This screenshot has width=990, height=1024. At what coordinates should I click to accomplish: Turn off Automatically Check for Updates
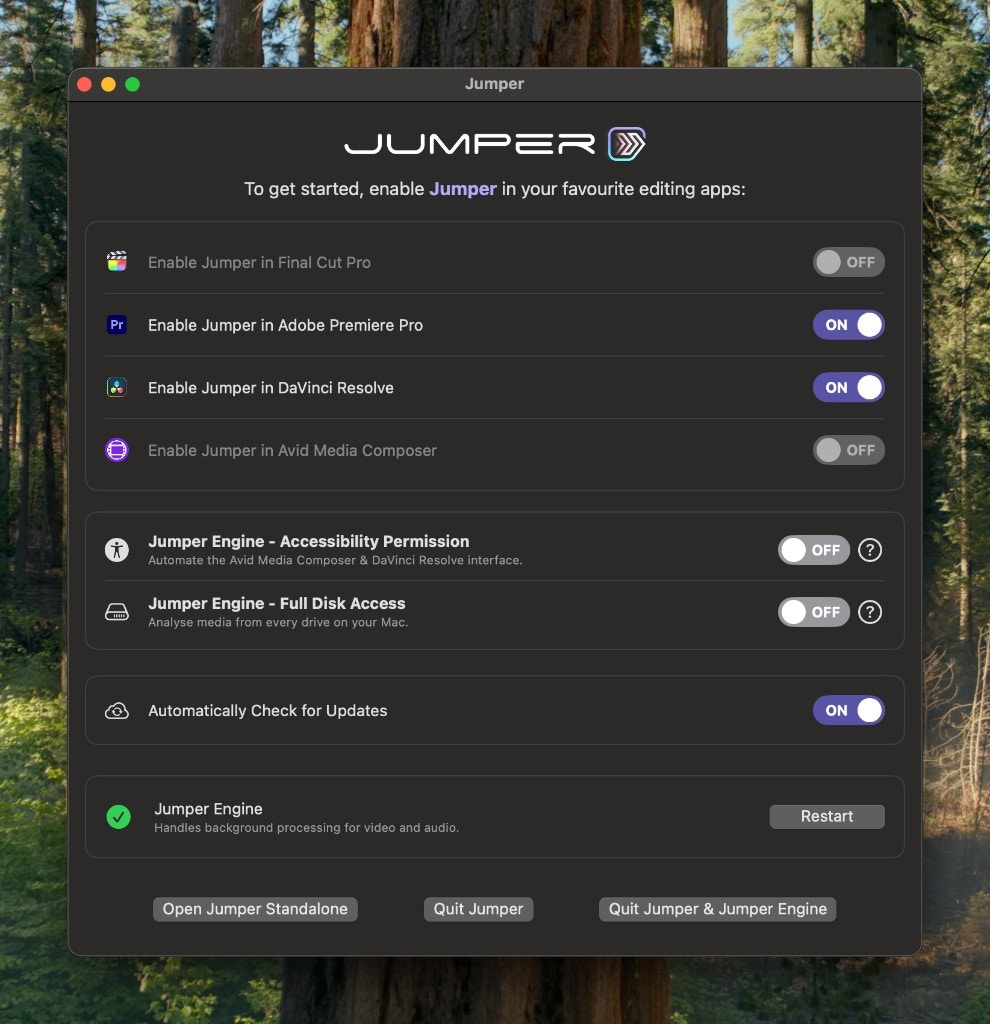(x=849, y=710)
